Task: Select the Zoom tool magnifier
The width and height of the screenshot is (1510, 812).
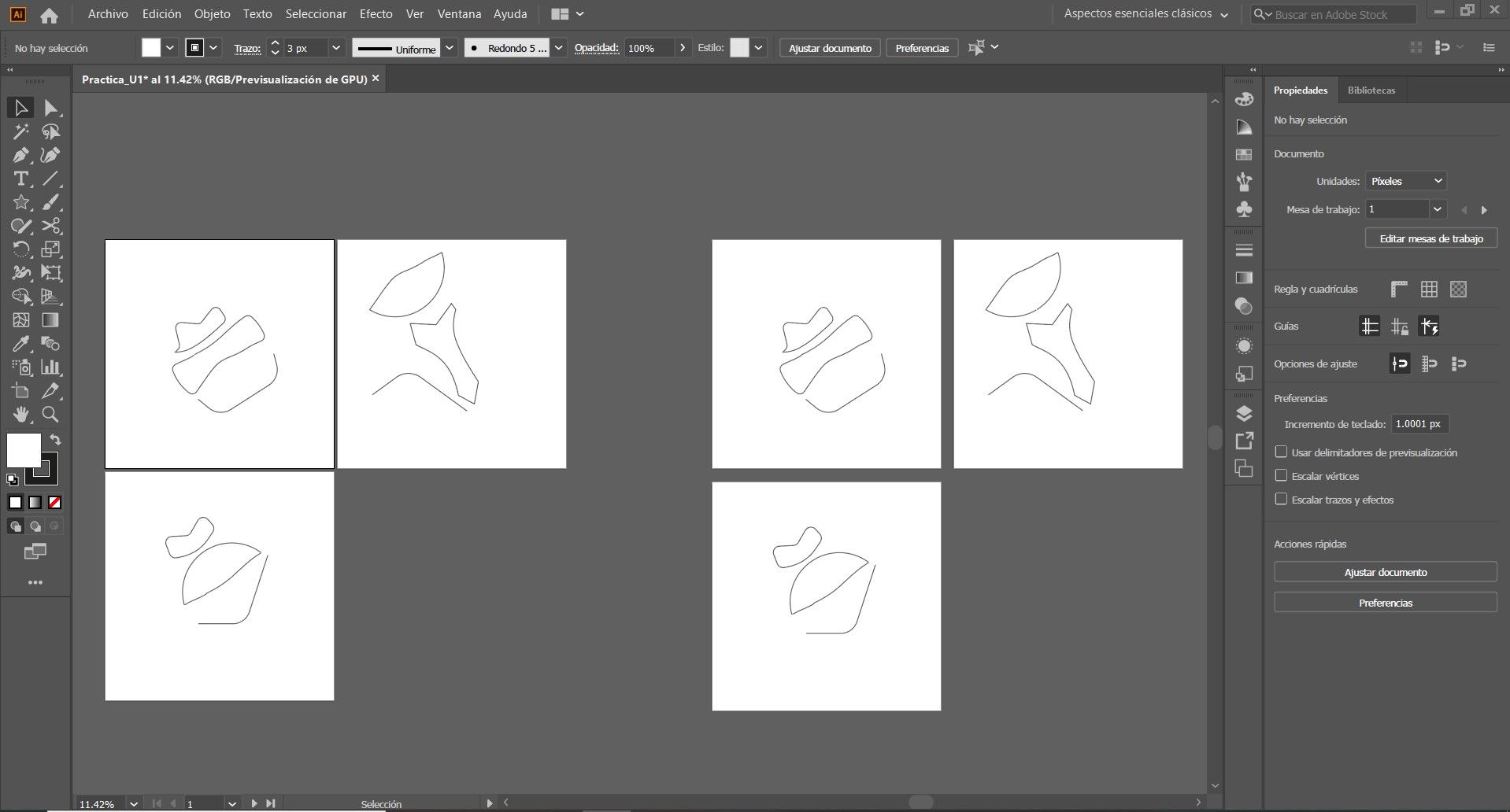Action: click(51, 415)
